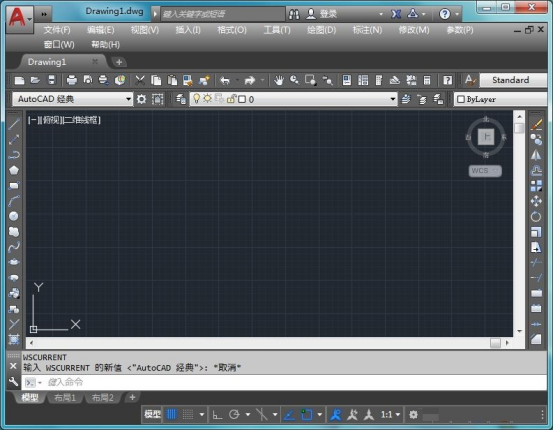Image resolution: width=553 pixels, height=430 pixels.
Task: Click the Mirror tool icon
Action: [x=536, y=155]
